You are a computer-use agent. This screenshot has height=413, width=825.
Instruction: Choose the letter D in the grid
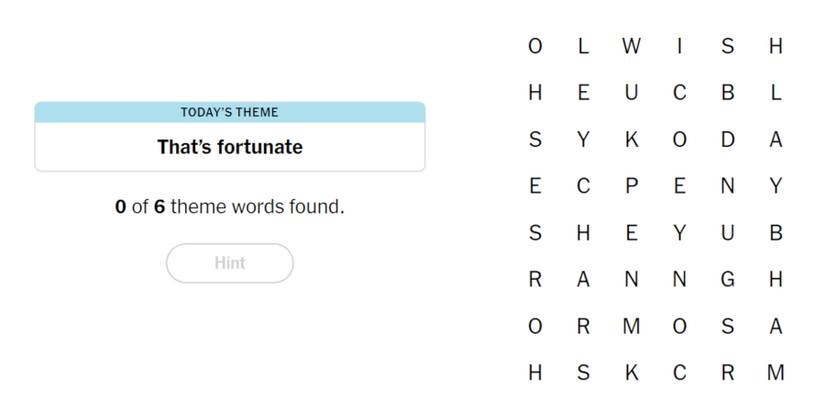click(x=728, y=140)
